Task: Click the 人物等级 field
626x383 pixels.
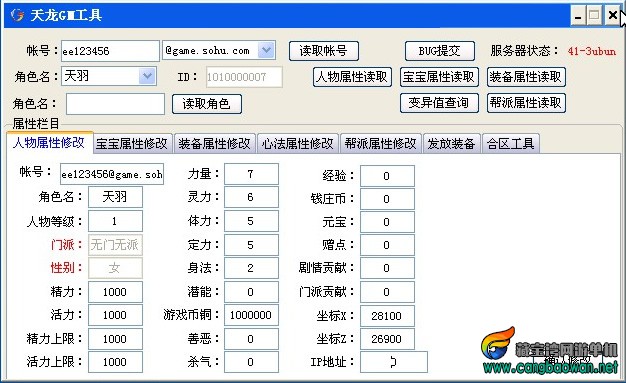Action: pos(115,221)
